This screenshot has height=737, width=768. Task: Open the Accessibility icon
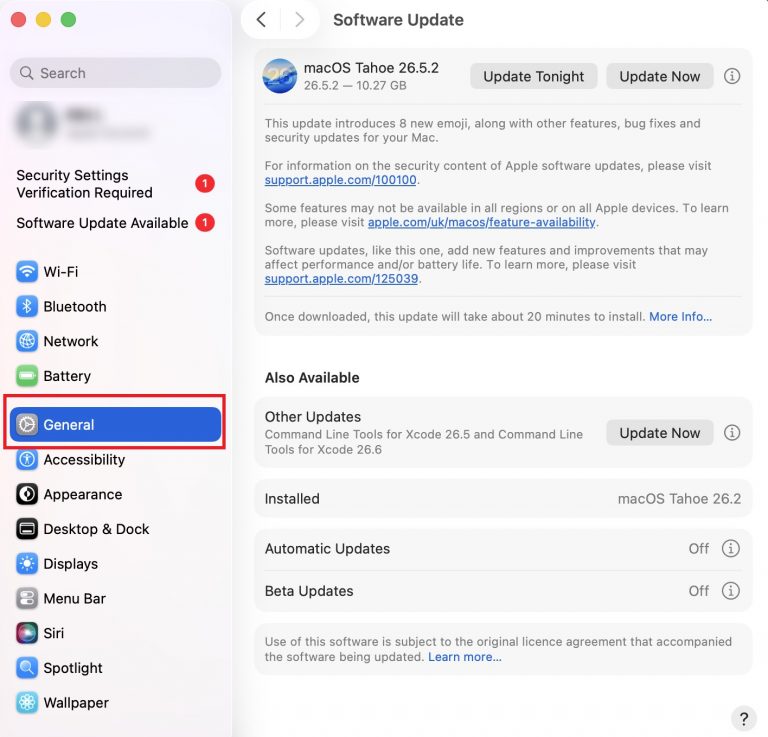[27, 459]
